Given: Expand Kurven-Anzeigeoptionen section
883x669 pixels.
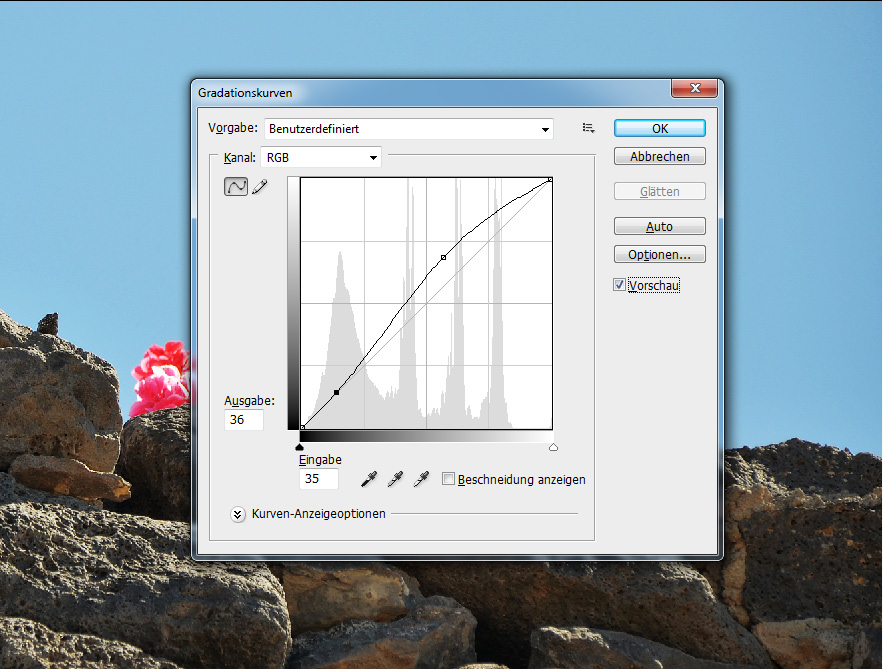Looking at the screenshot, I should (x=238, y=514).
